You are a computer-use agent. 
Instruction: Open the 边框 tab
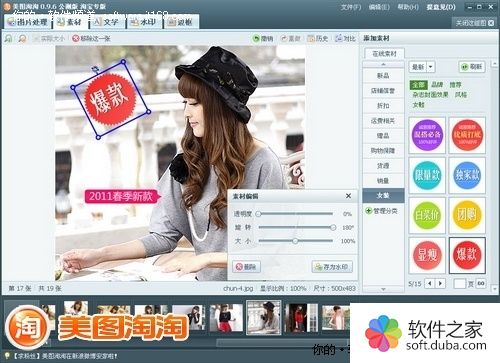[x=181, y=22]
